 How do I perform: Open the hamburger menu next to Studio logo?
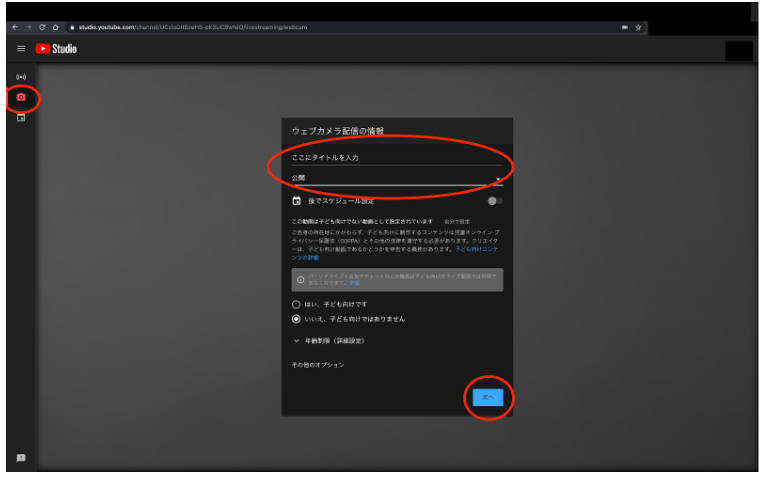coord(21,48)
